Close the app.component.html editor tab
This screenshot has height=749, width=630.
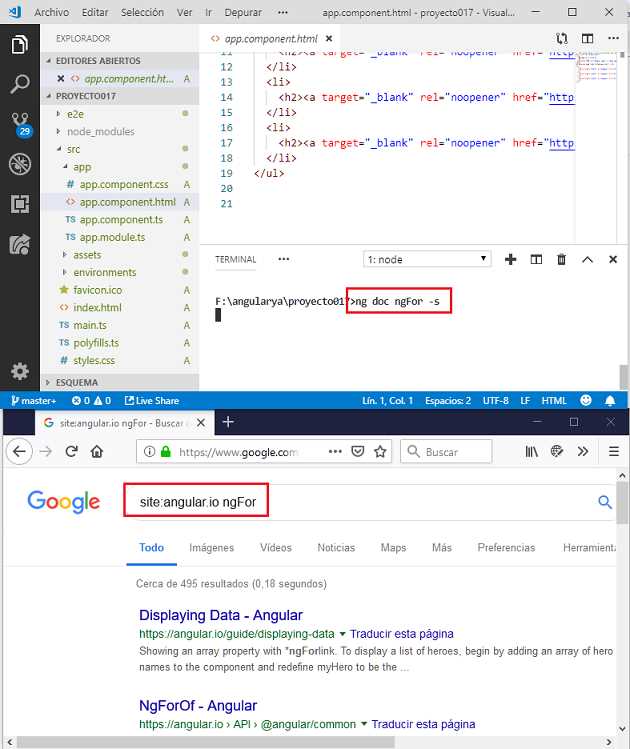click(329, 39)
